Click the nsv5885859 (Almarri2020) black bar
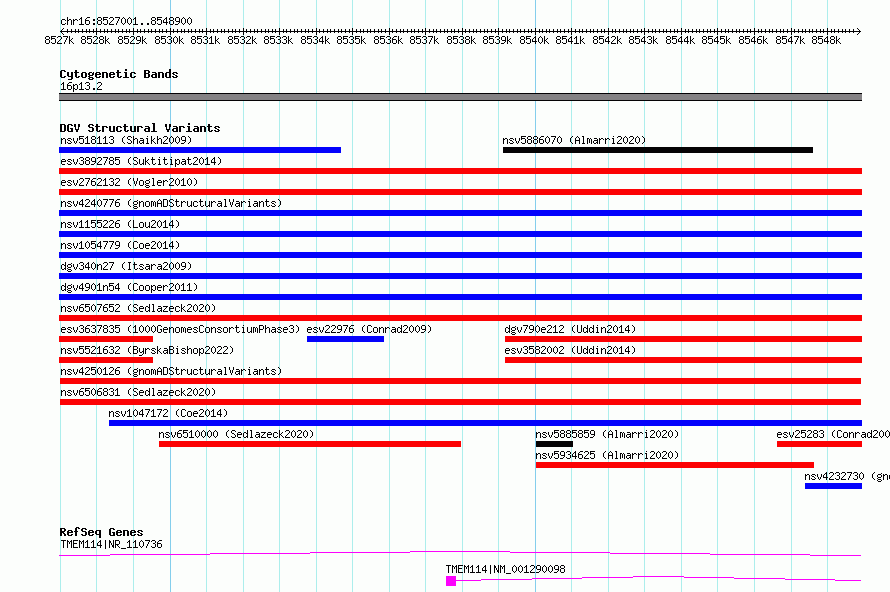This screenshot has width=890, height=592. [554, 444]
